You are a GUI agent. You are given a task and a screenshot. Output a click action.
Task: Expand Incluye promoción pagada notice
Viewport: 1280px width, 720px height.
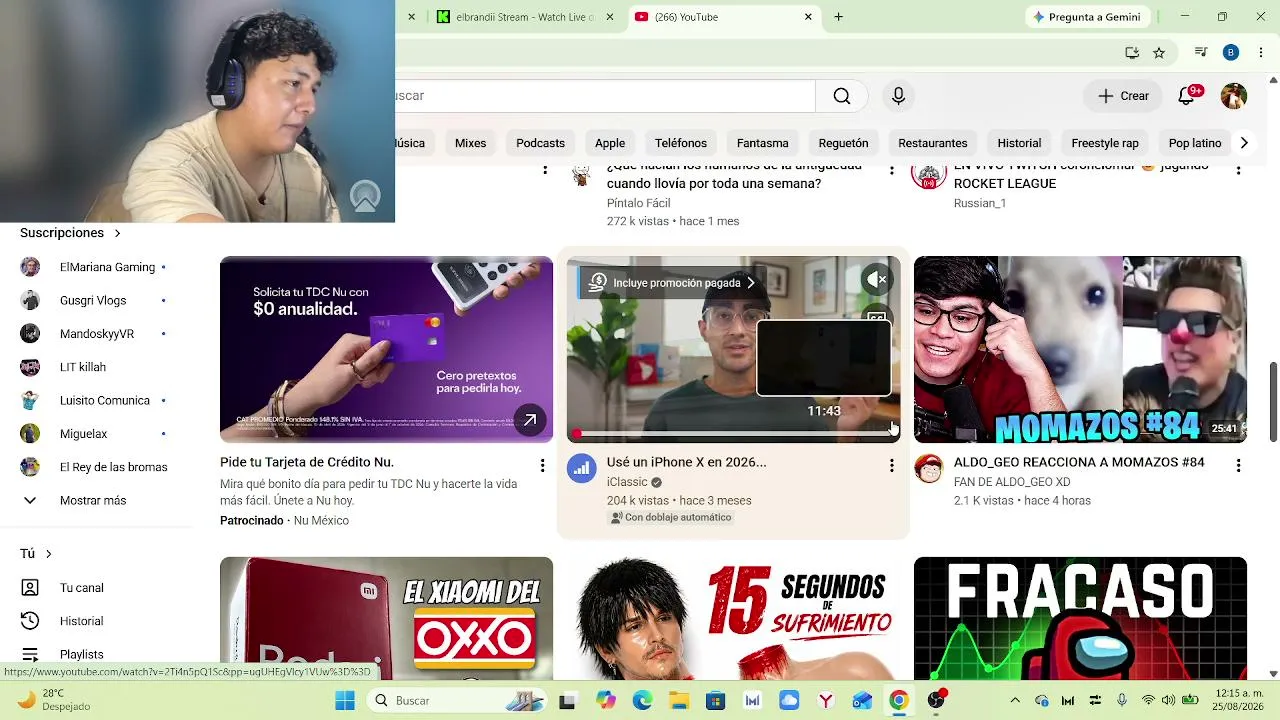pyautogui.click(x=673, y=283)
